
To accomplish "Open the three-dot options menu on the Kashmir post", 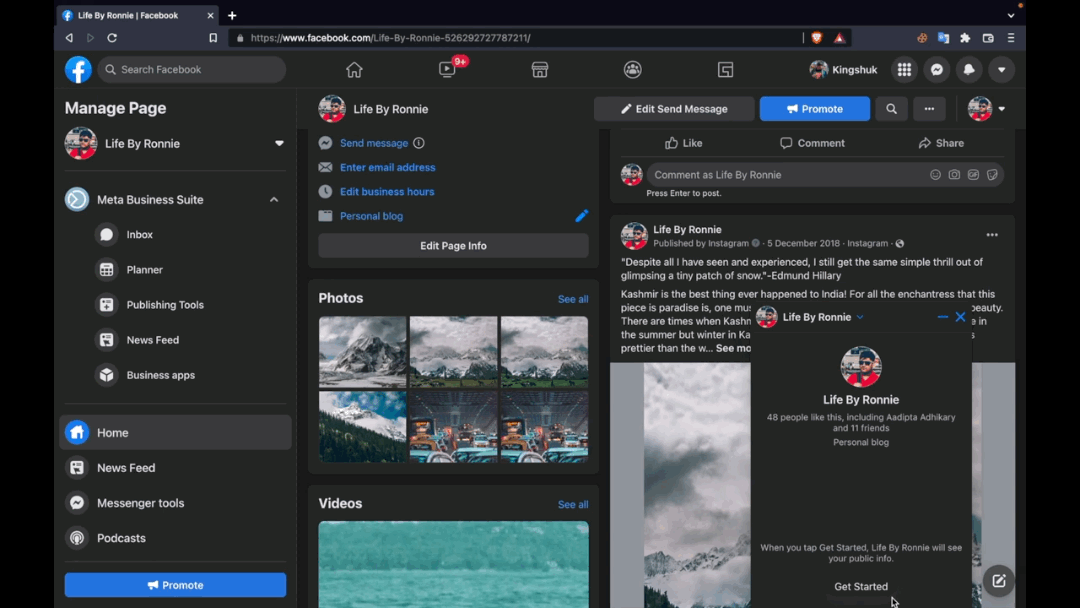I will click(992, 235).
